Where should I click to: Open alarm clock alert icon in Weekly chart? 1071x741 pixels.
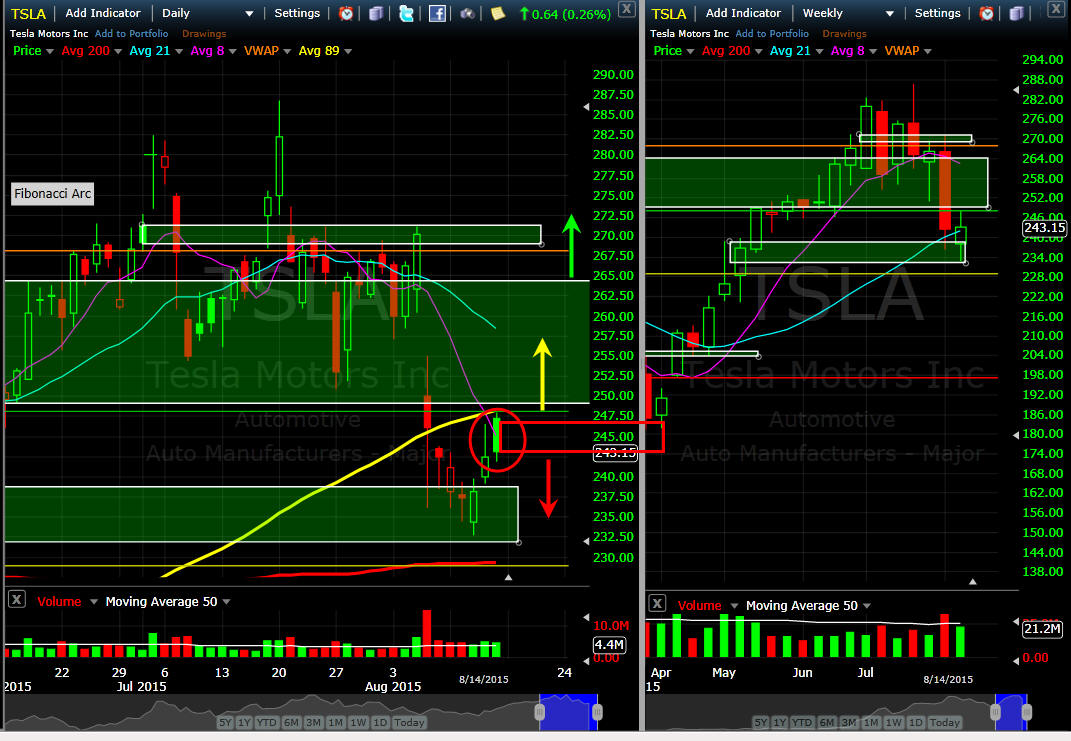986,13
